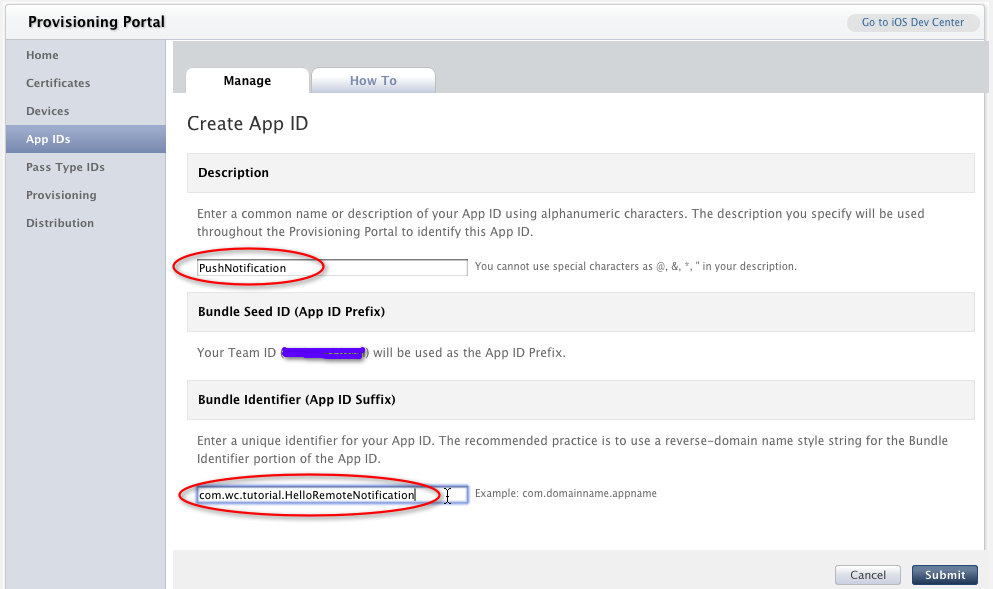This screenshot has width=993, height=589.
Task: Select Devices from the left navigation
Action: (x=47, y=111)
